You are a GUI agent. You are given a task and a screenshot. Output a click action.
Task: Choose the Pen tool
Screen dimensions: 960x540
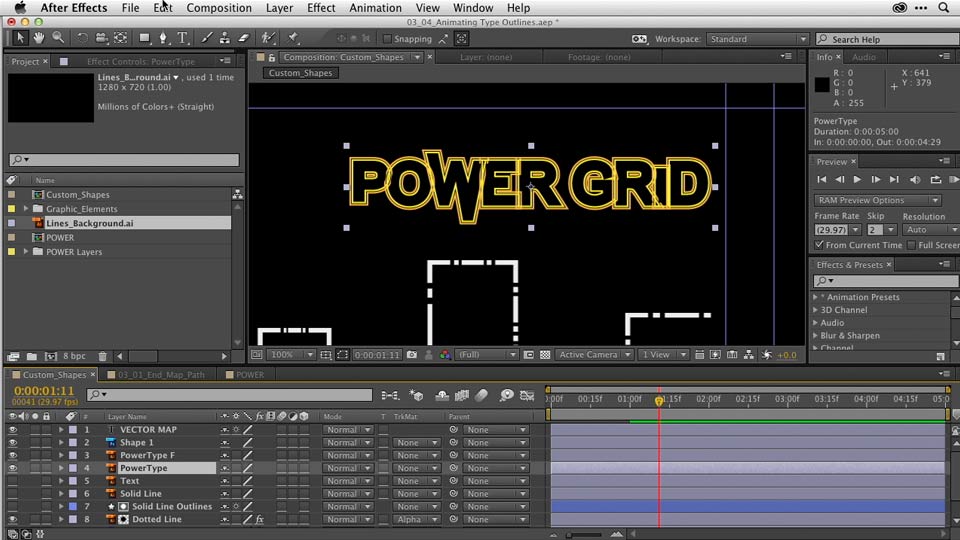164,38
